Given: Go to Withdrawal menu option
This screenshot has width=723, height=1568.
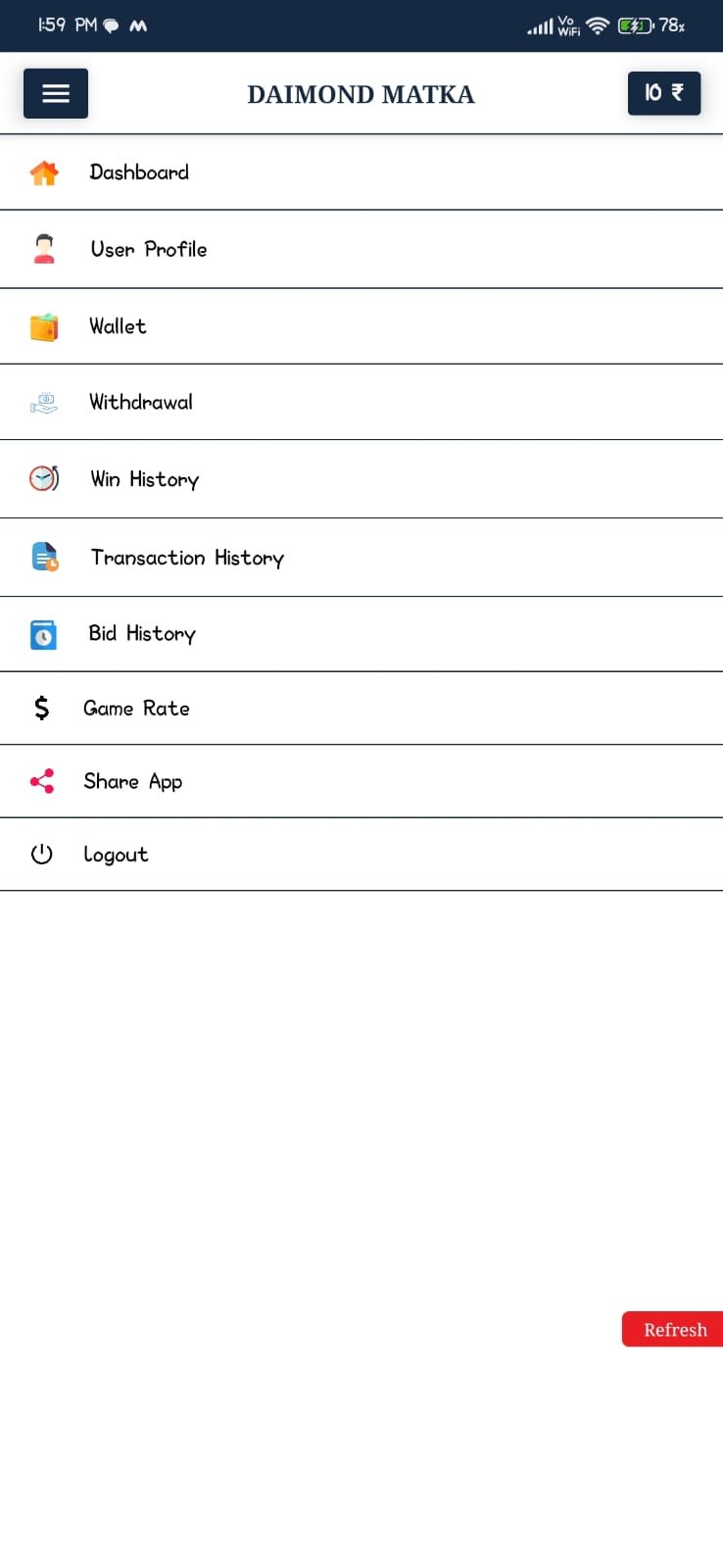Looking at the screenshot, I should pyautogui.click(x=141, y=402).
